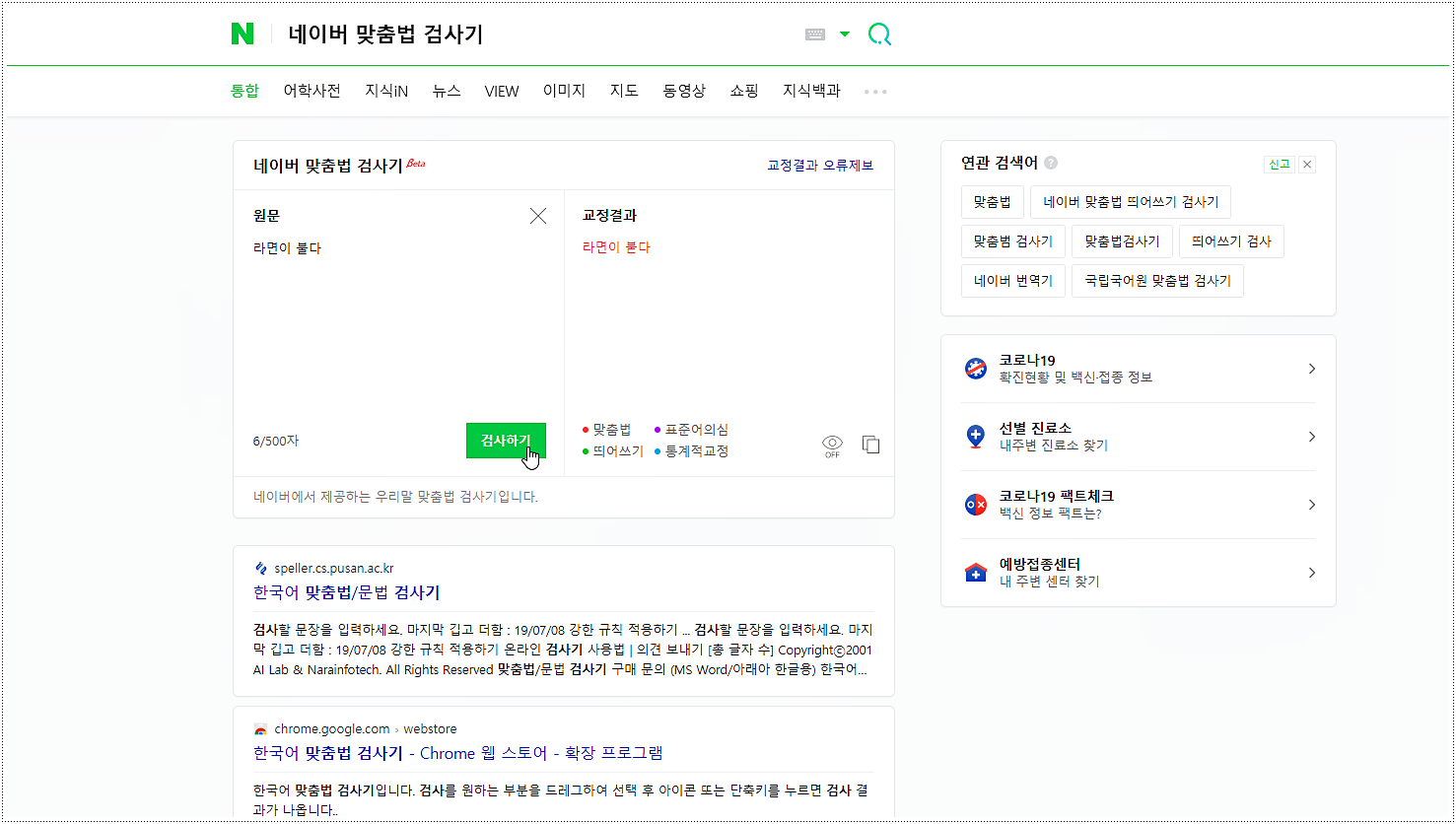Open the 지식백과 tab
This screenshot has height=824, width=1456.
811,91
